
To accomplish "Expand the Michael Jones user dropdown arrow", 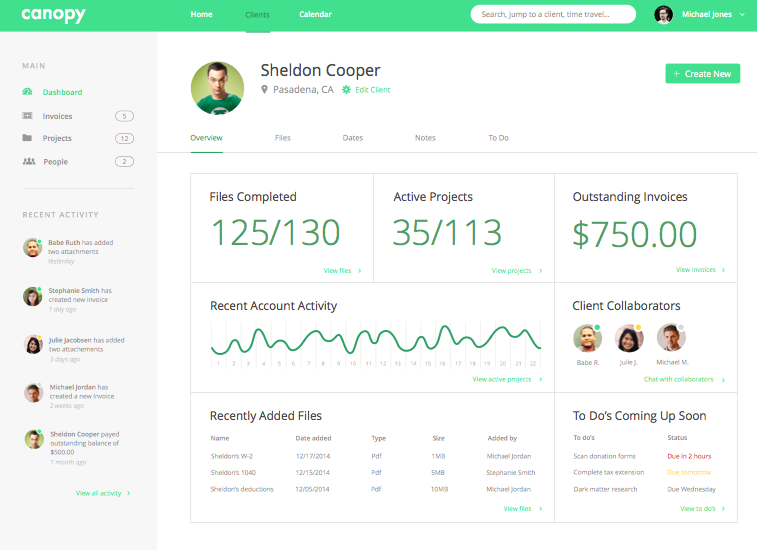I will coord(742,14).
